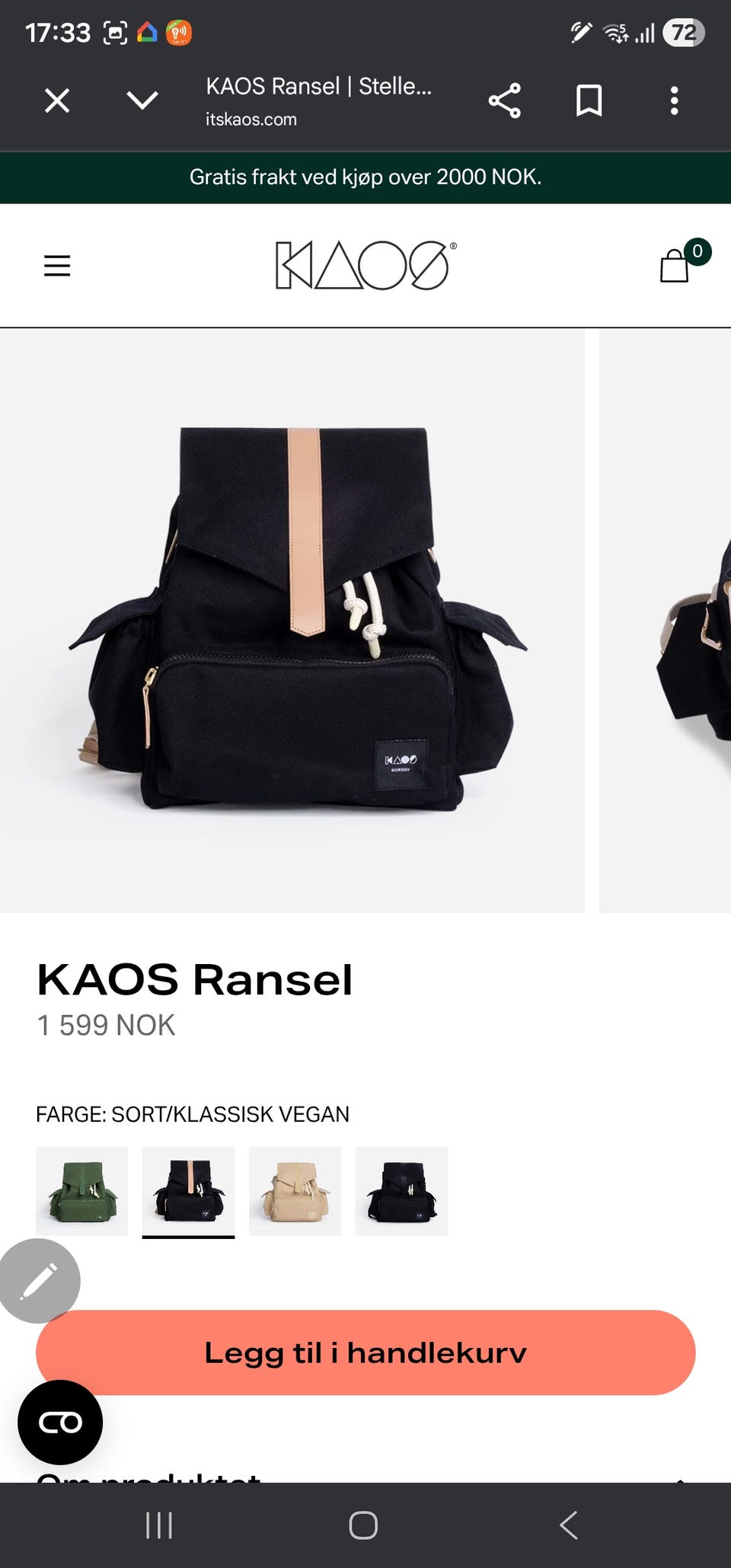Open the hamburger navigation menu
Screen dimensions: 731x1568
[x=57, y=266]
